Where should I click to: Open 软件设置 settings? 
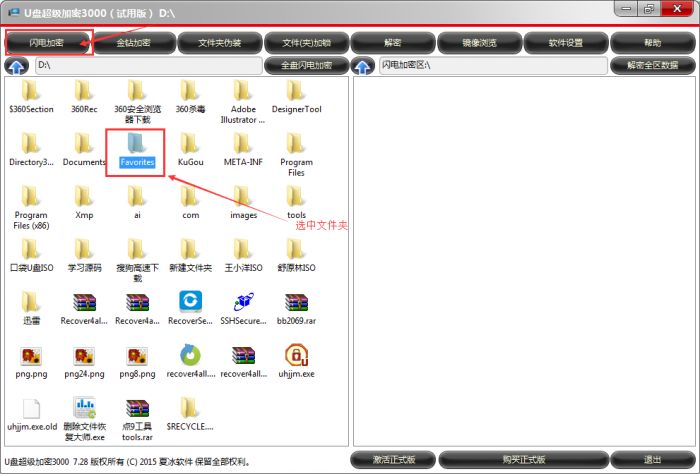[x=566, y=43]
